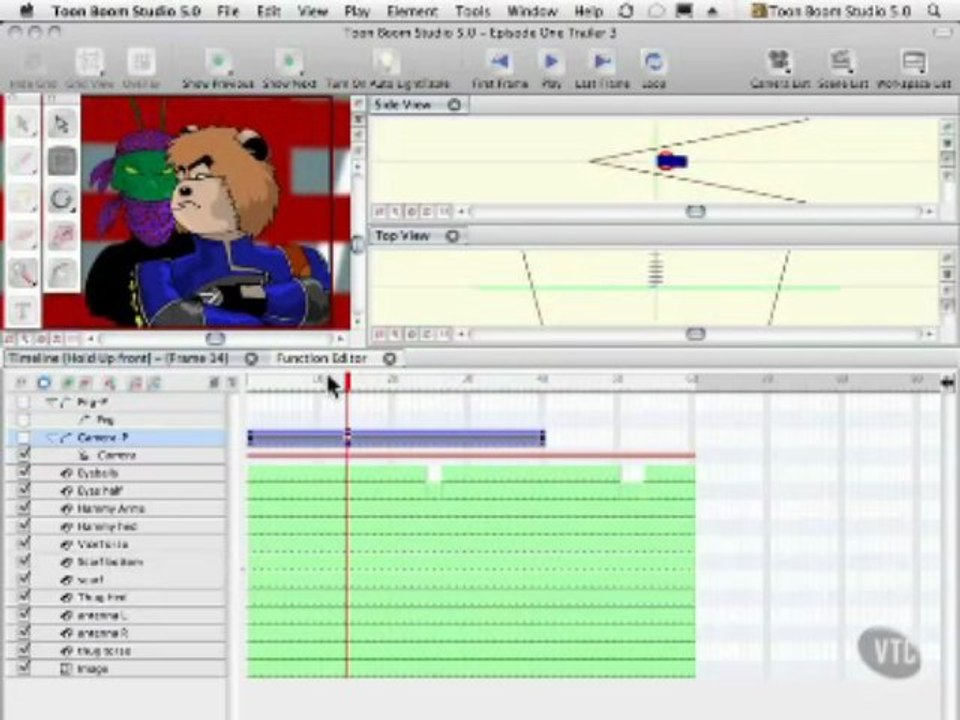960x720 pixels.
Task: Open the Play menu
Action: click(x=357, y=11)
